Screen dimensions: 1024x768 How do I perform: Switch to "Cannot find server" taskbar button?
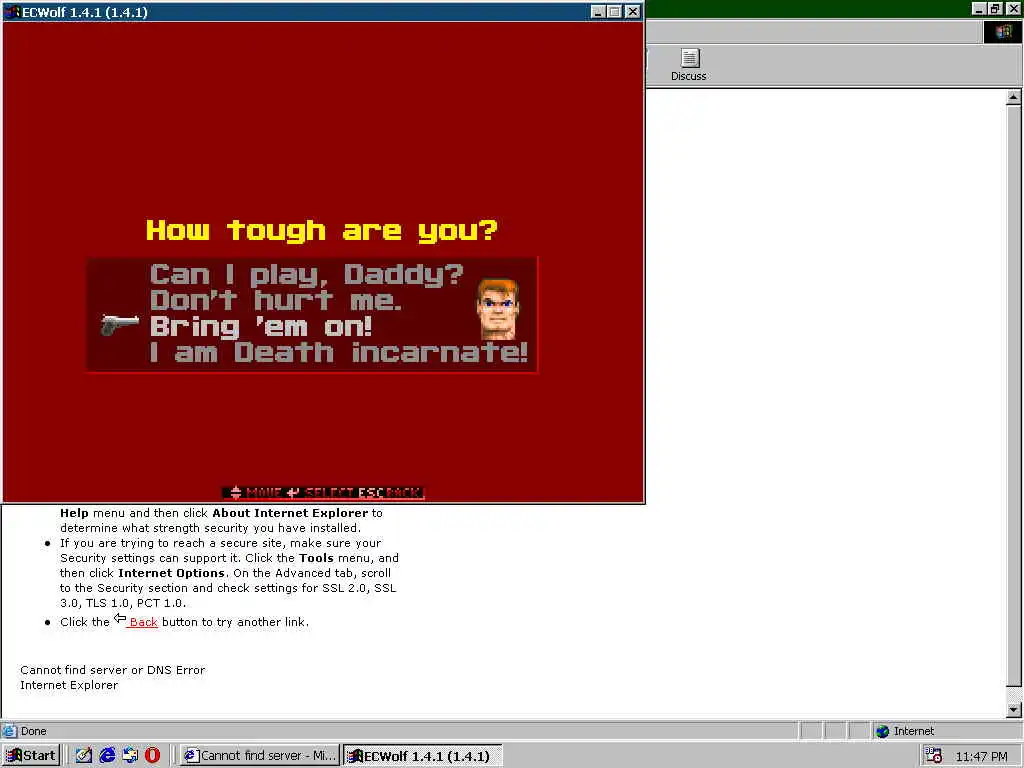pos(260,756)
